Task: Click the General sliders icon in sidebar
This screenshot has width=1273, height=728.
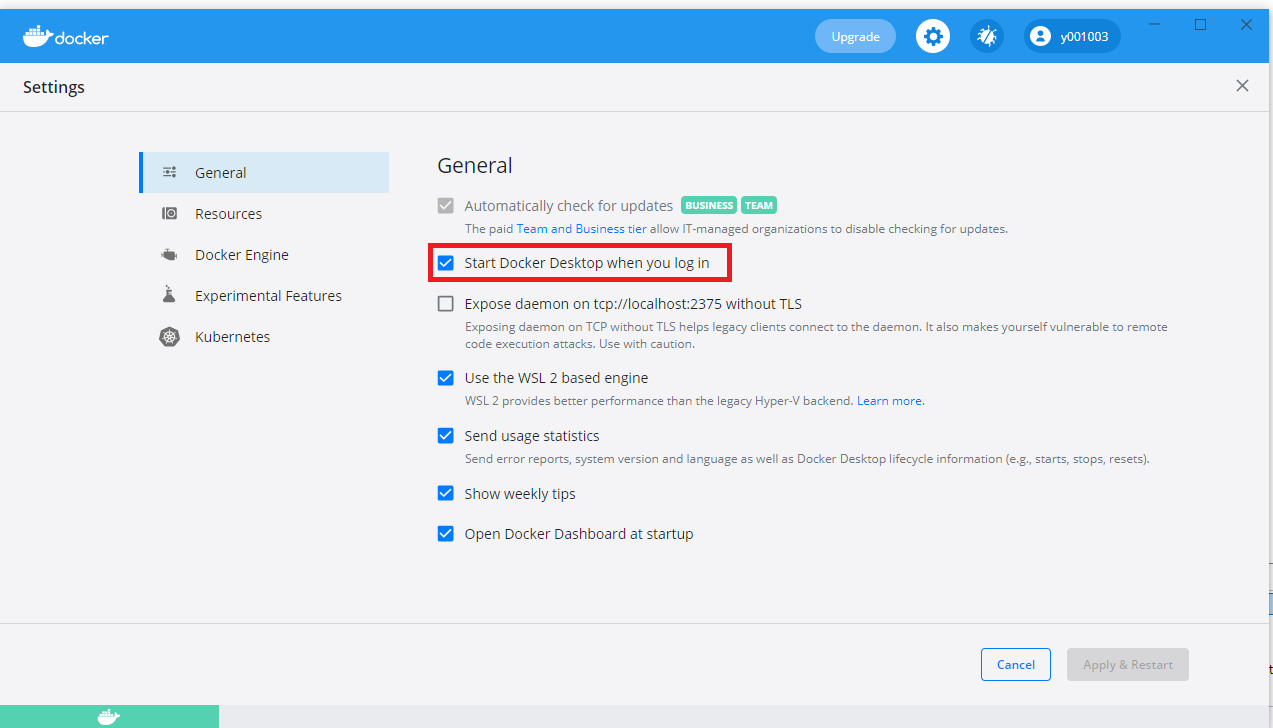Action: [x=169, y=172]
